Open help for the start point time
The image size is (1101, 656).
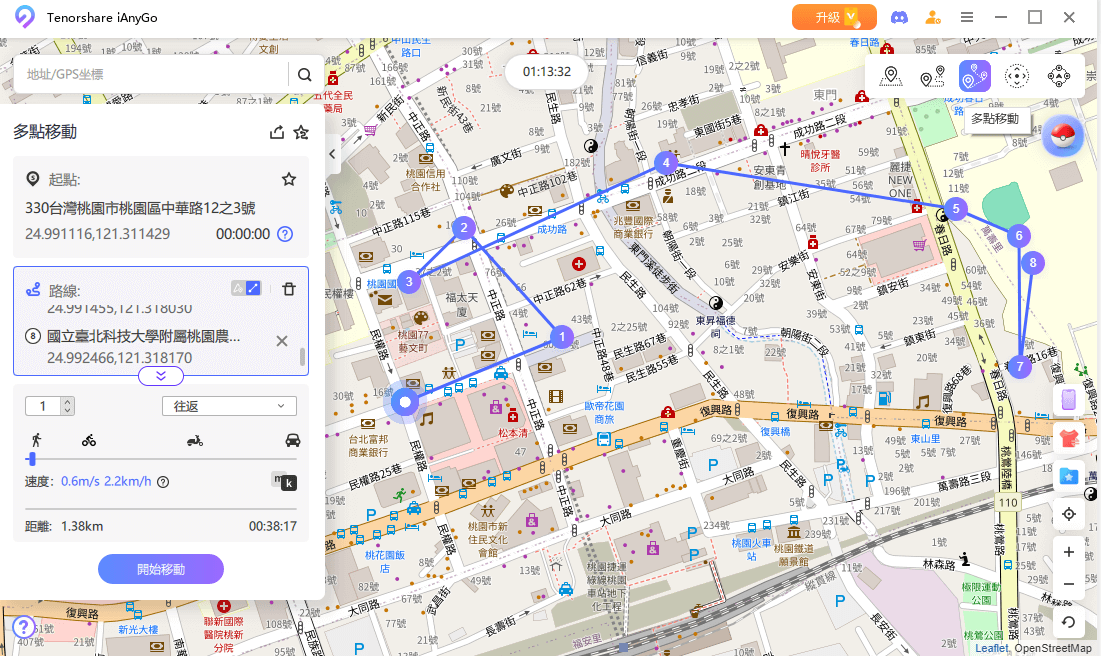click(285, 234)
